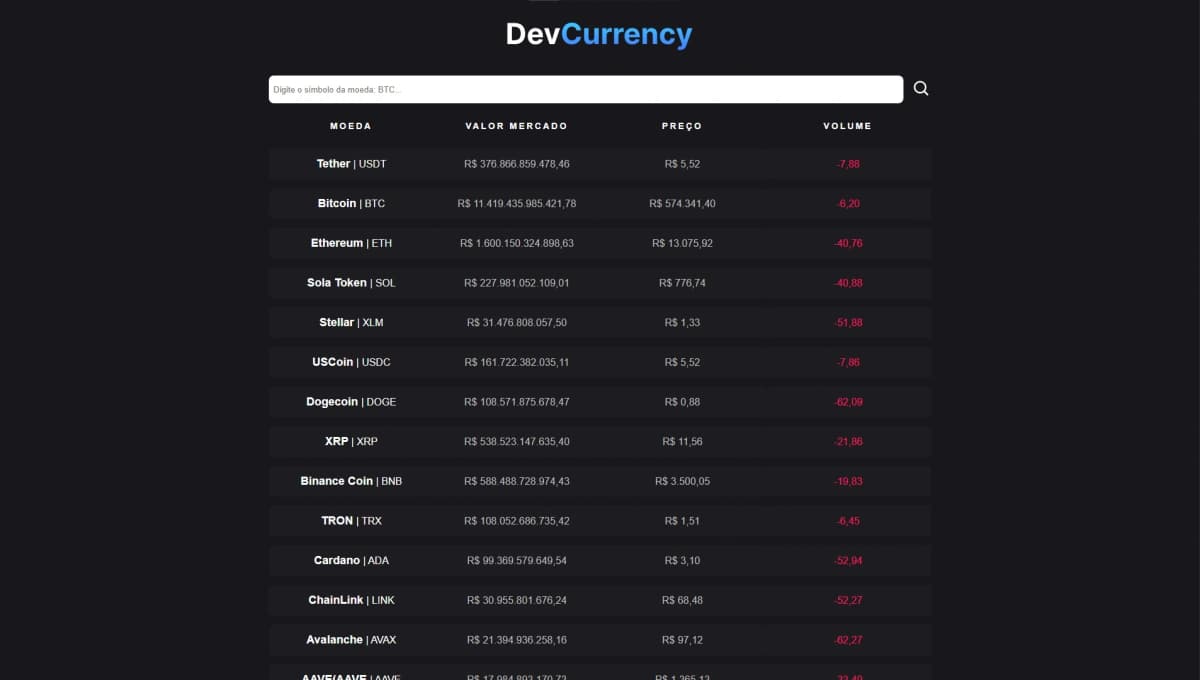The height and width of the screenshot is (680, 1200).
Task: Click ChainLink market value R$ 30.955.801.676,24
Action: pos(517,600)
